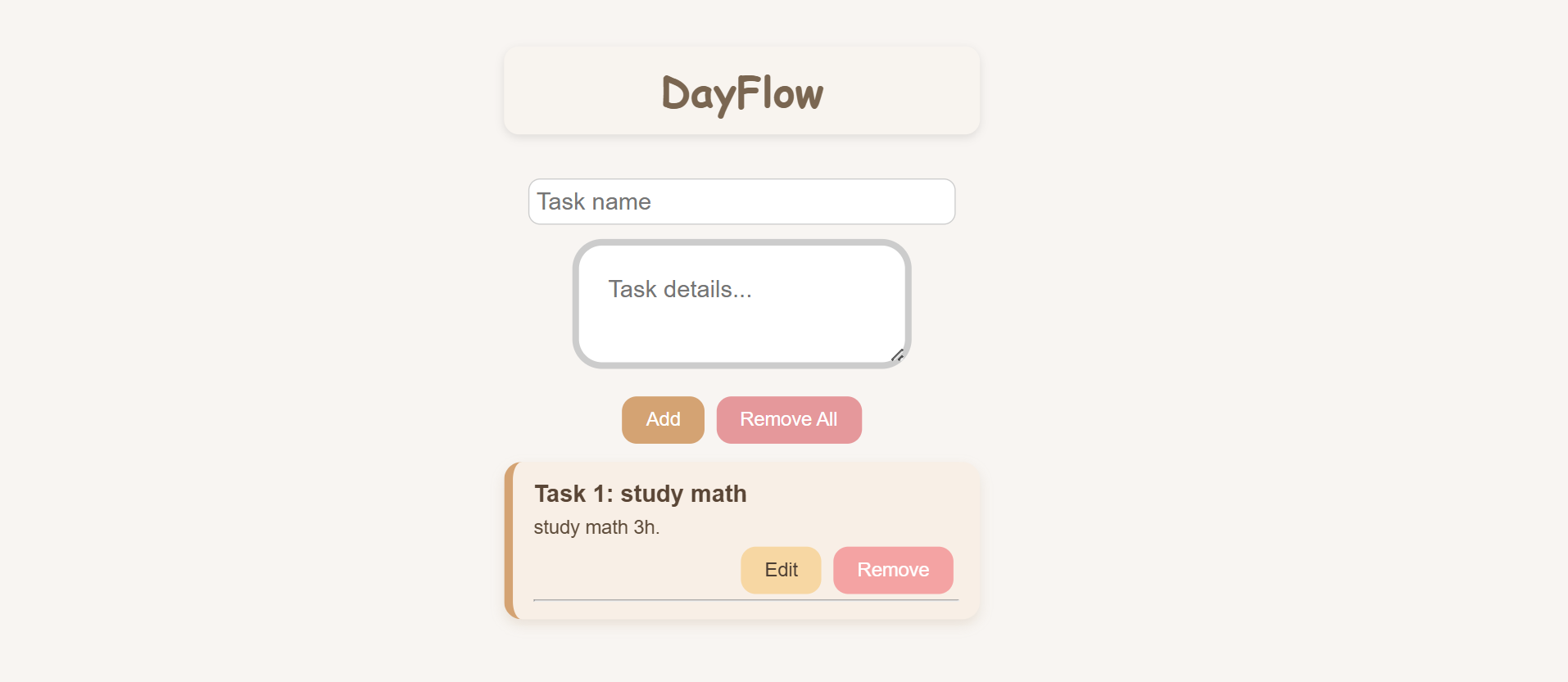Focus the Task name field to start typing
1568x682 pixels.
click(x=741, y=201)
